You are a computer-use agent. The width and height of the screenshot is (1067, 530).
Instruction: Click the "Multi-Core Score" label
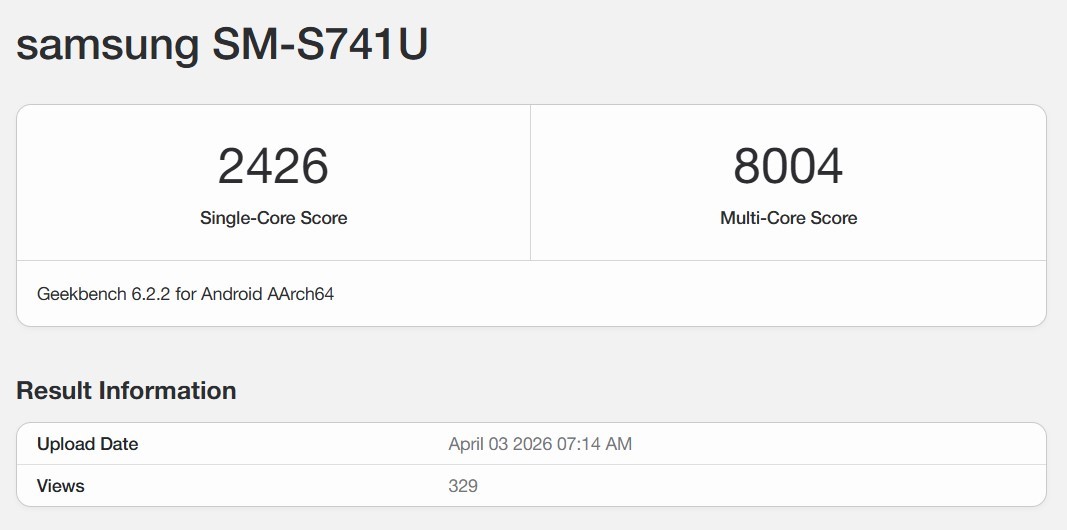788,218
